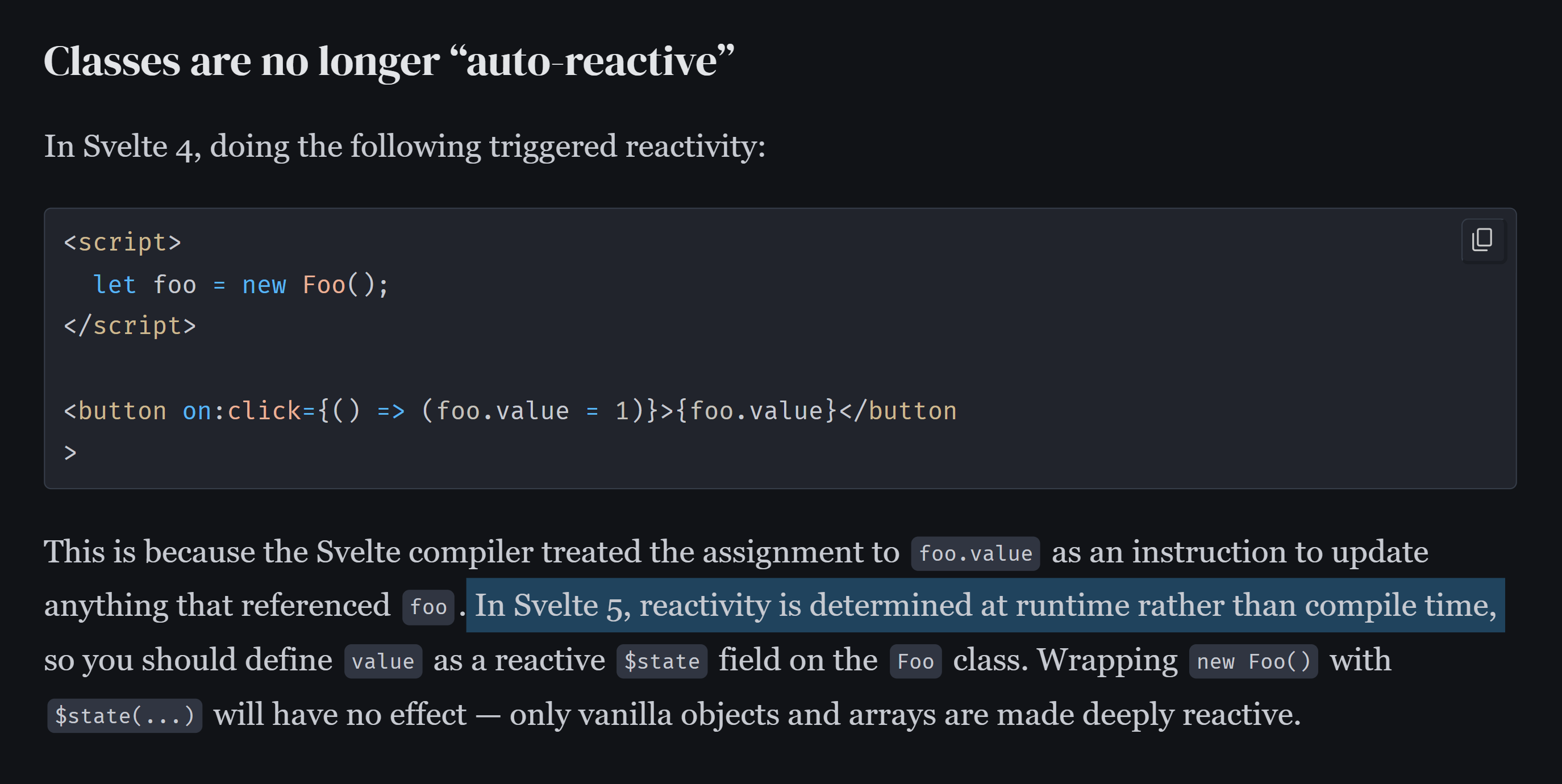
Task: Click the highlighted Svelte 5 runtime sentence
Action: click(985, 605)
